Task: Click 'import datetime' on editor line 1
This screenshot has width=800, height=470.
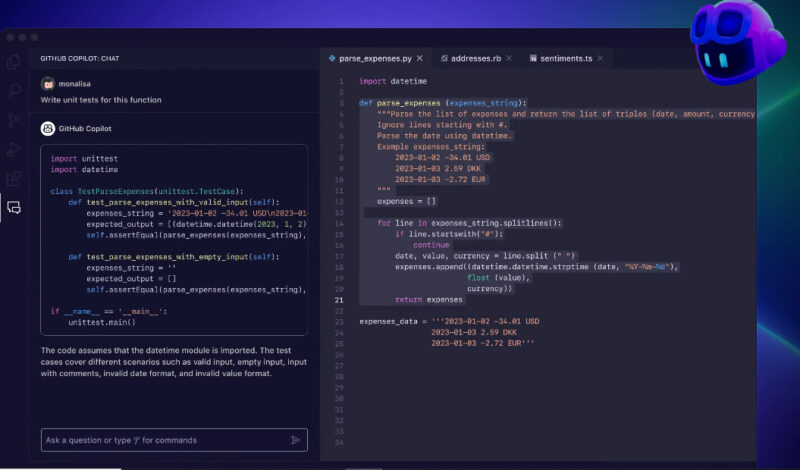Action: coord(393,81)
